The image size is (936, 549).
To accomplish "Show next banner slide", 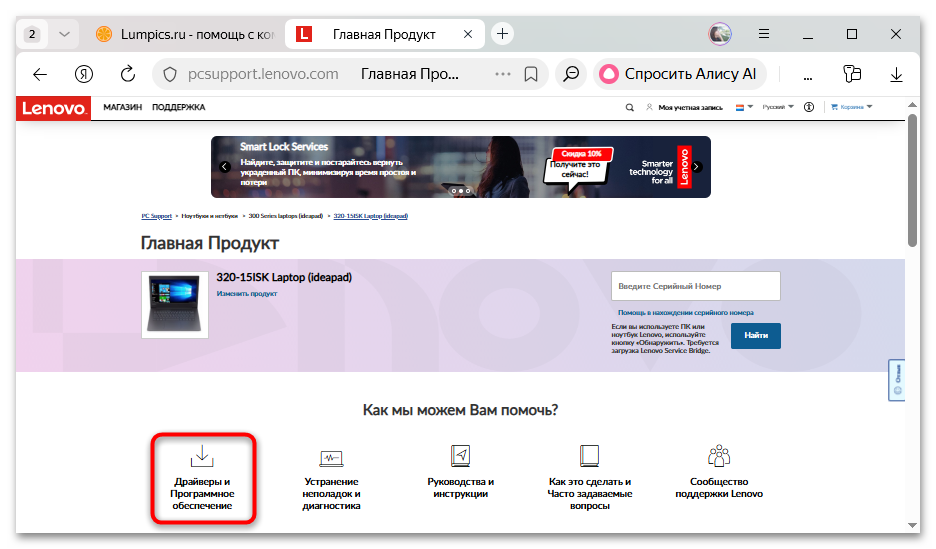I will tap(697, 166).
